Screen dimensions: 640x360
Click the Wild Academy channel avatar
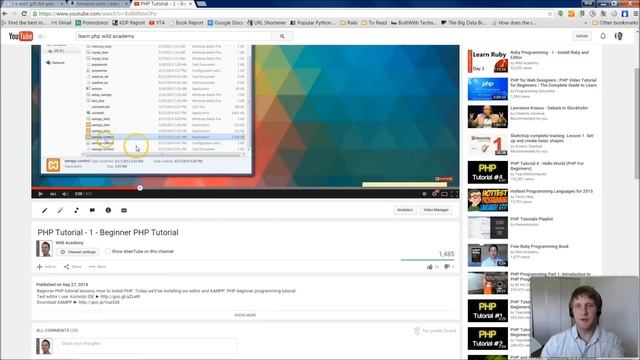(44, 249)
